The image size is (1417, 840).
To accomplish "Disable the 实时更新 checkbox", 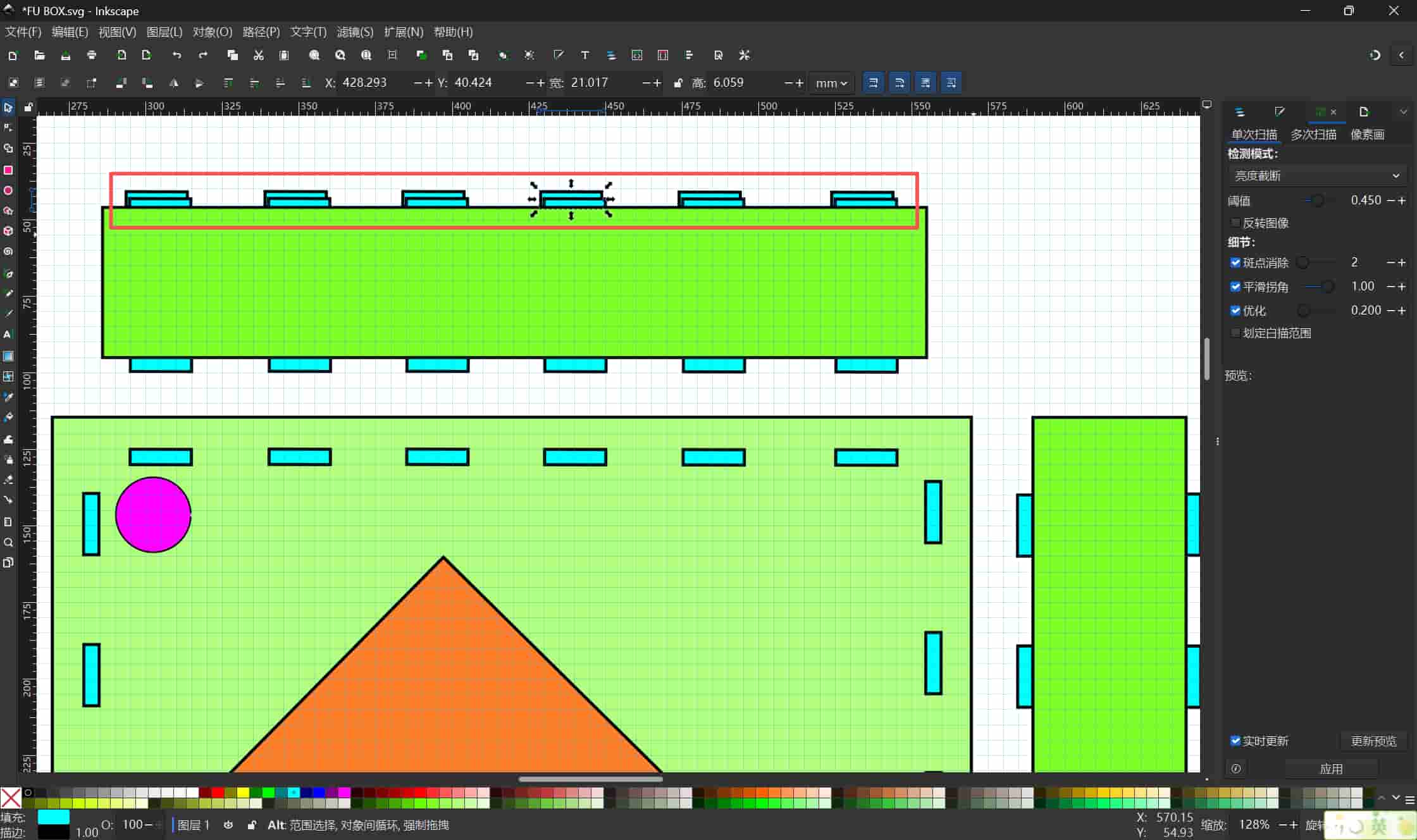I will 1235,741.
